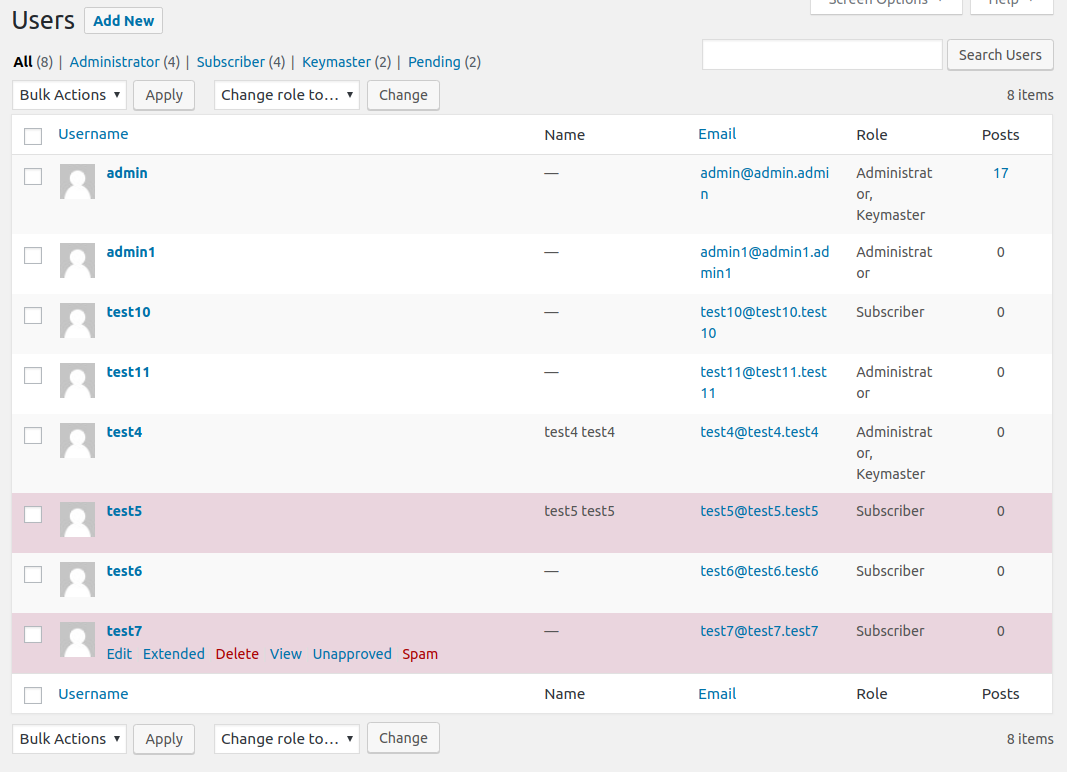Click the Search Users button
Viewport: 1067px width, 772px height.
point(1000,55)
